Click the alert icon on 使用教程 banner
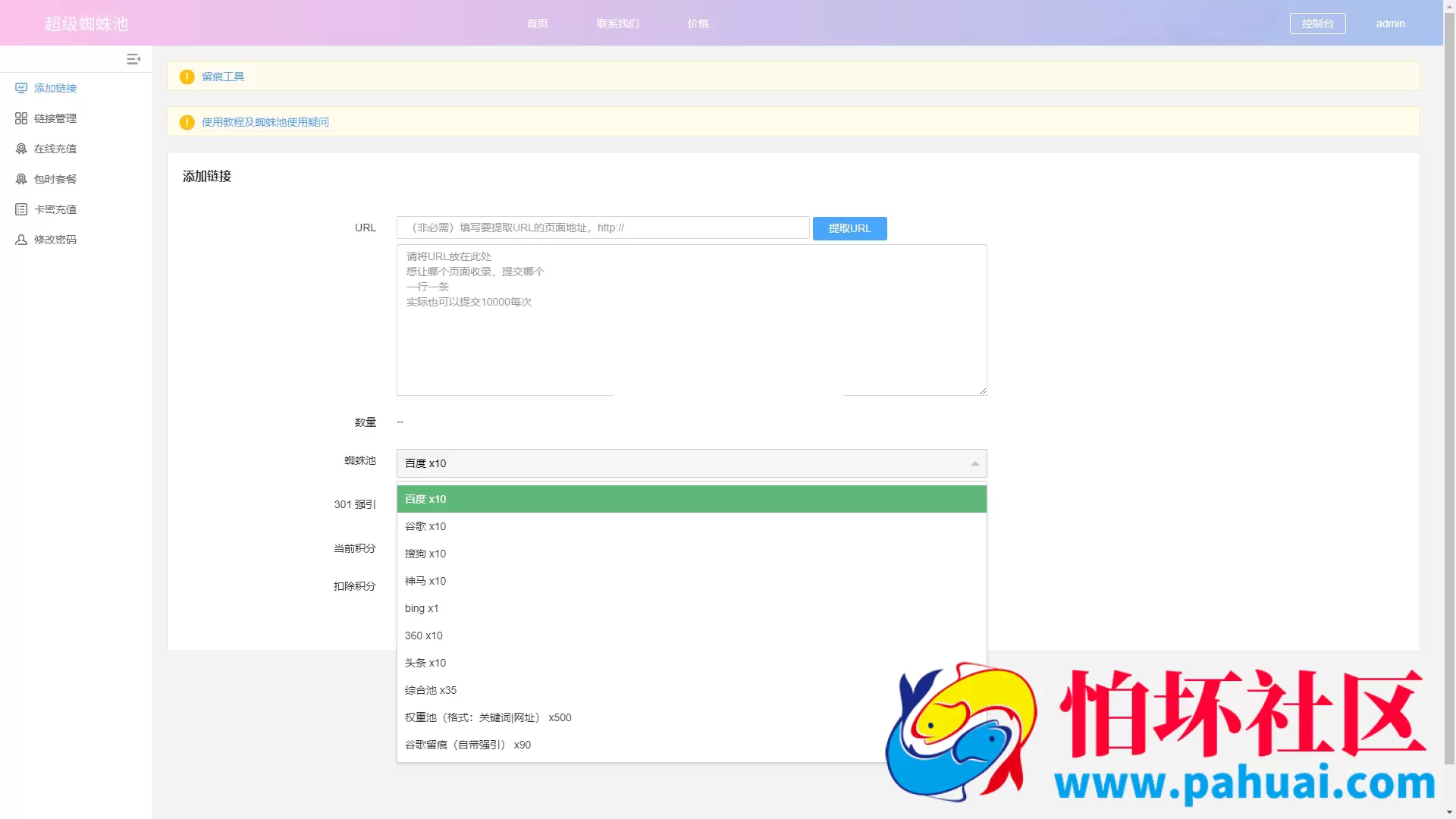This screenshot has width=1456, height=819. [x=187, y=121]
